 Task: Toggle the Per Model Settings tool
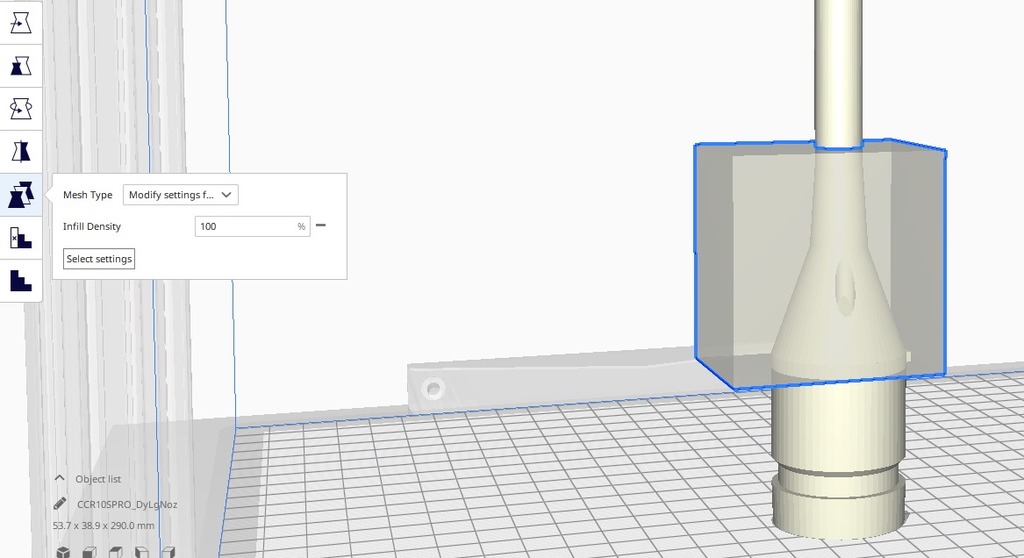[21, 195]
